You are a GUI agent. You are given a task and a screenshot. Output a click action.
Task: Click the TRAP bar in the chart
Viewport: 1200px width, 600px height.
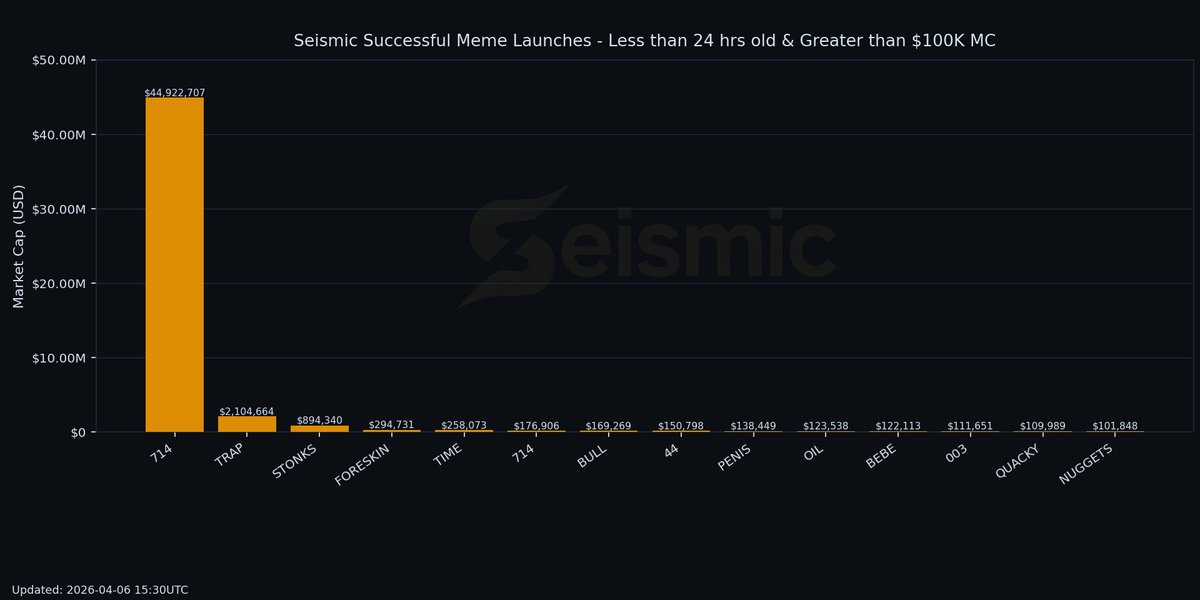click(x=247, y=422)
